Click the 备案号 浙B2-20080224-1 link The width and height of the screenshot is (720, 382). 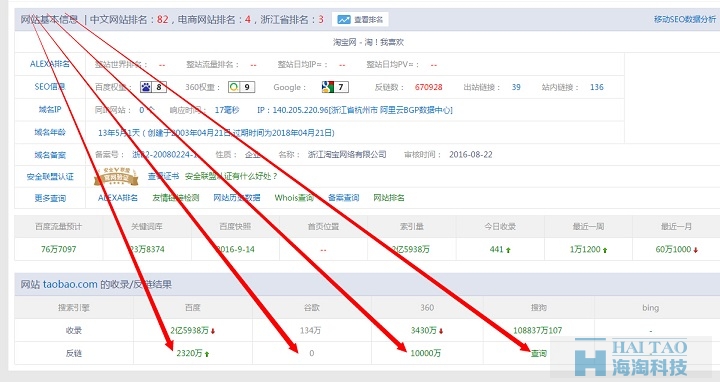pyautogui.click(x=165, y=155)
